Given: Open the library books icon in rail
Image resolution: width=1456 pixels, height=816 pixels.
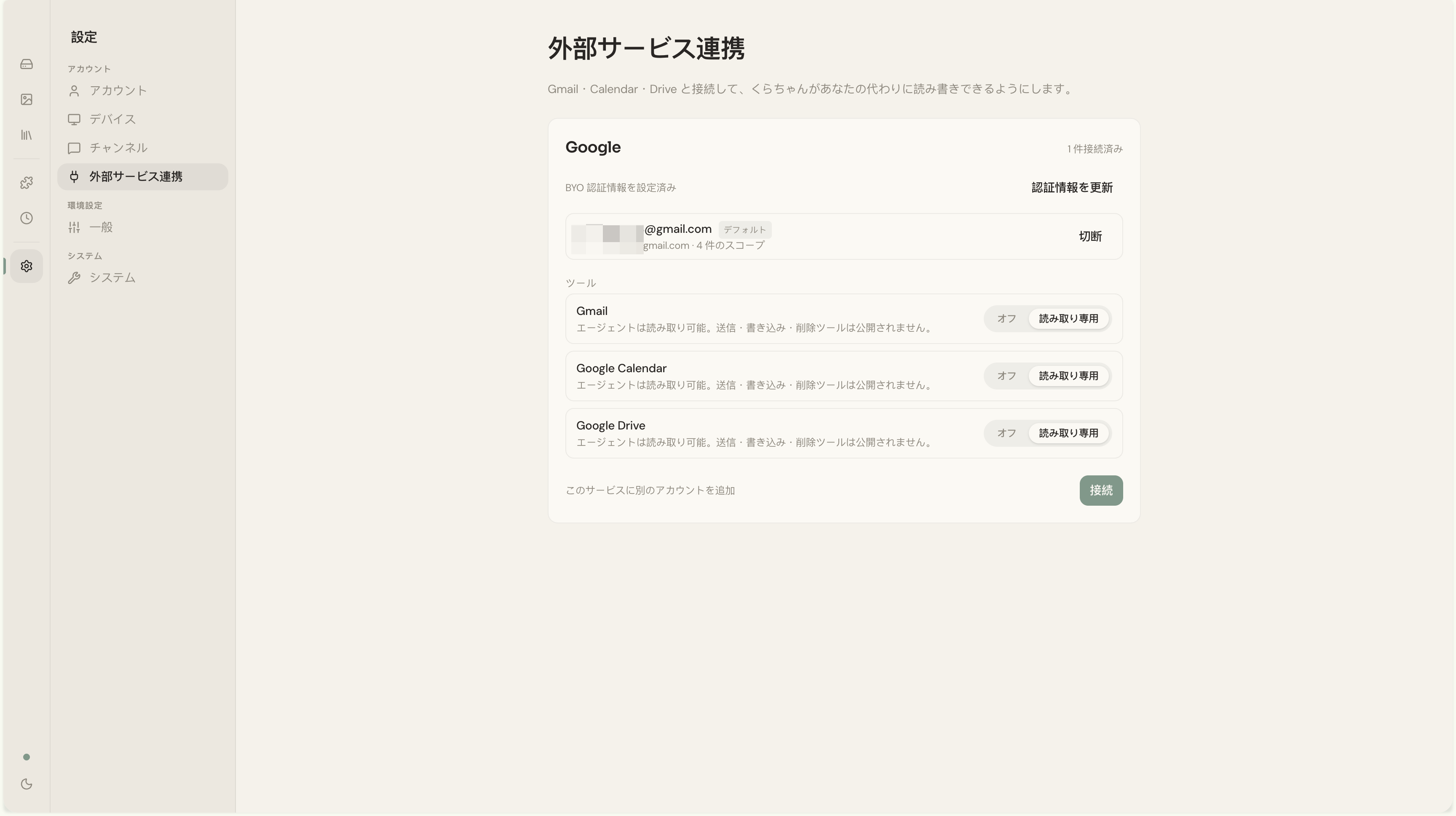Looking at the screenshot, I should 26,135.
